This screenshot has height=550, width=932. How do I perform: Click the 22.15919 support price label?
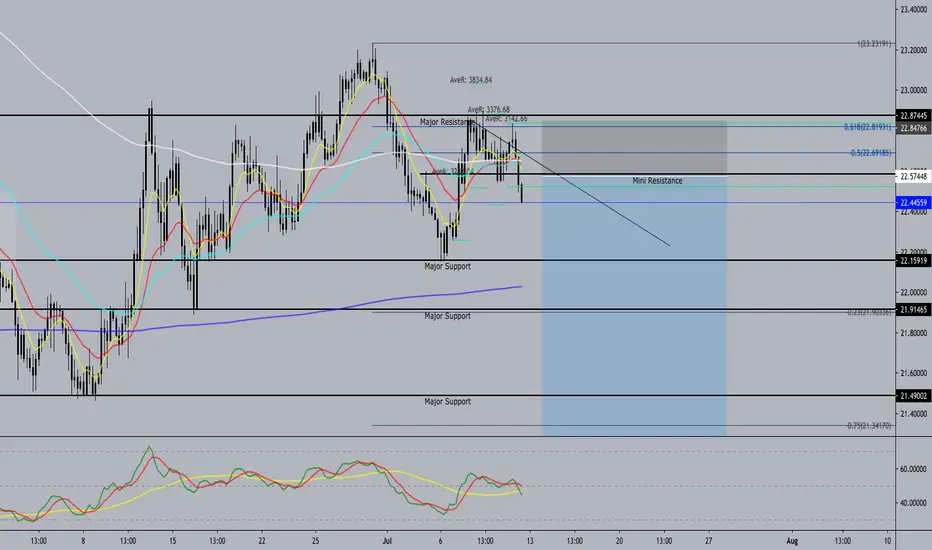tap(914, 260)
